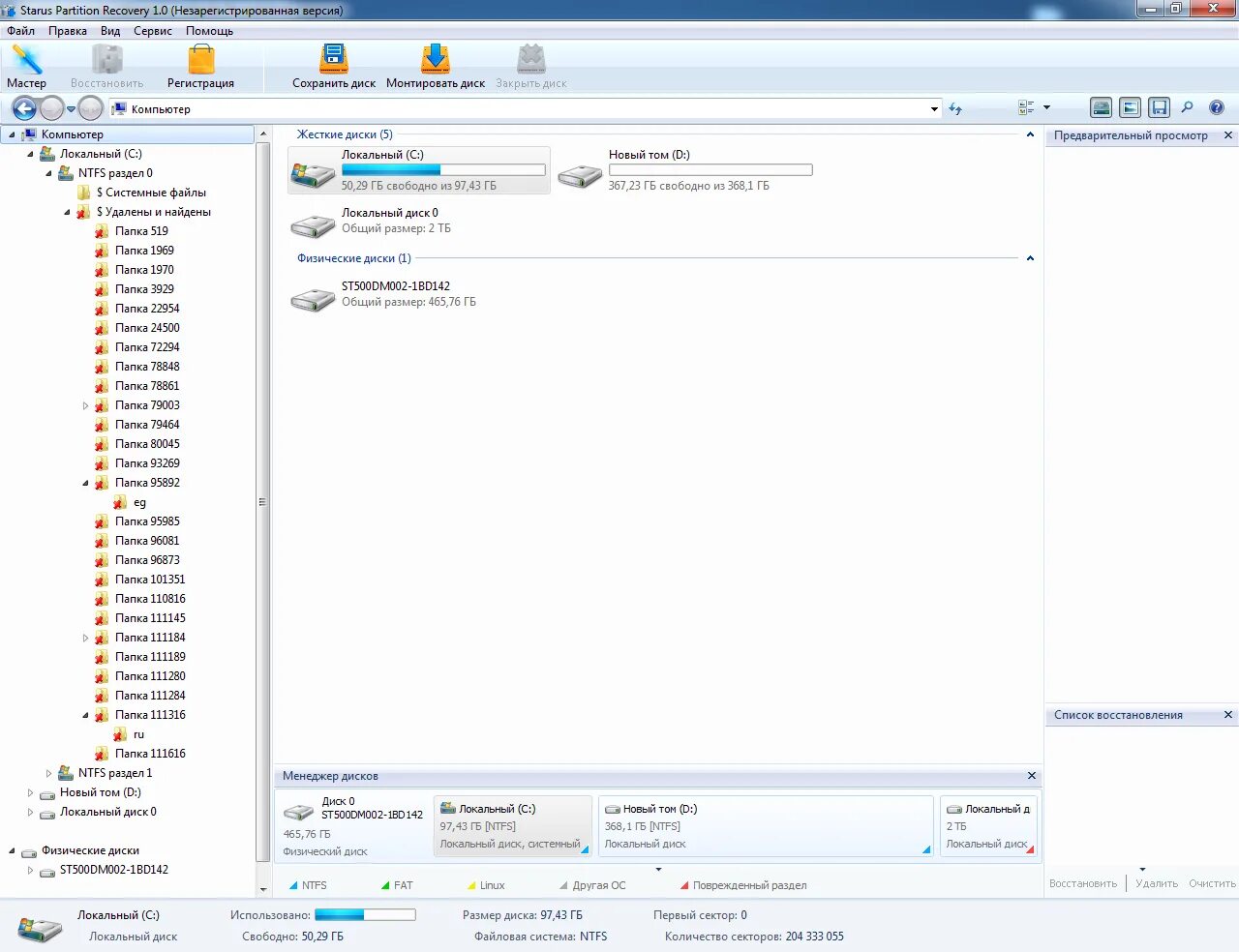Collapse NTFS раздел 0 node
The height and width of the screenshot is (952, 1239).
point(48,174)
